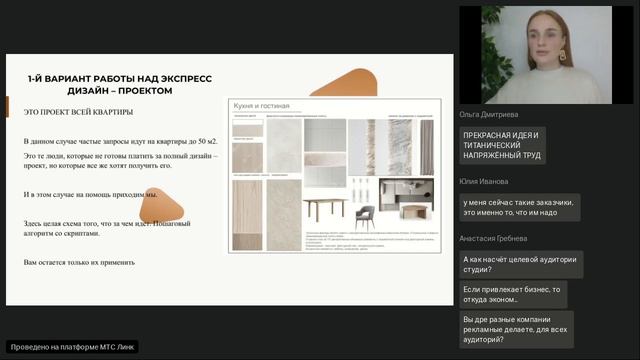Image resolution: width=640 pixels, height=360 pixels.
Task: Click the grey chair image in moodboard
Action: pyautogui.click(x=364, y=217)
